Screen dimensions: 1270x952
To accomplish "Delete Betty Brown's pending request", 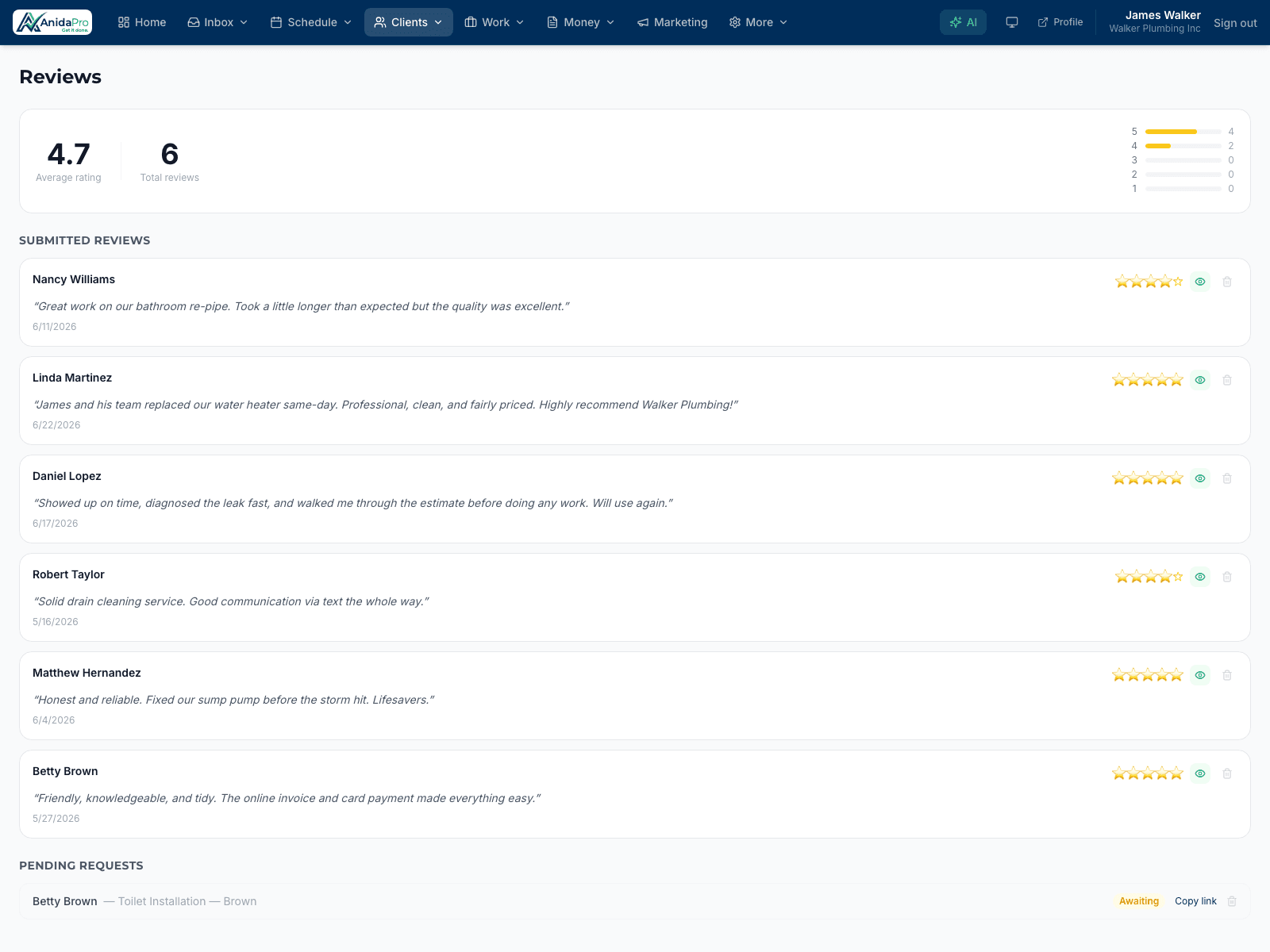I will 1232,901.
